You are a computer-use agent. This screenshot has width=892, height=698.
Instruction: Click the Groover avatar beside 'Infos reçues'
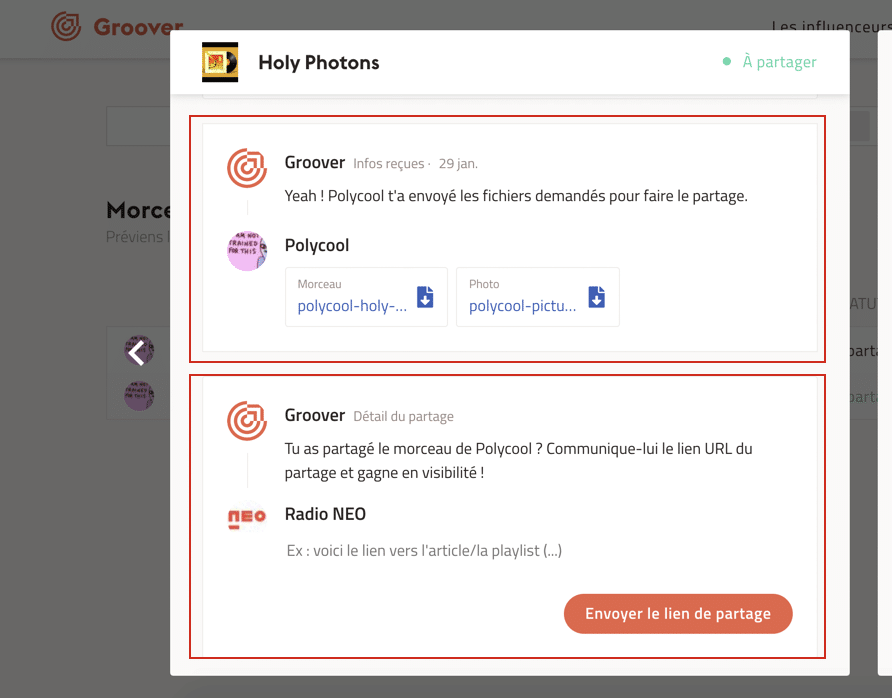[247, 168]
